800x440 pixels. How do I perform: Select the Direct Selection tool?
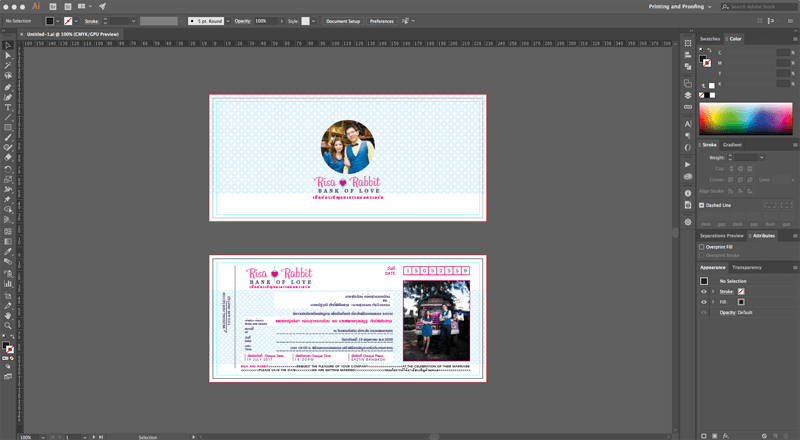[x=8, y=56]
